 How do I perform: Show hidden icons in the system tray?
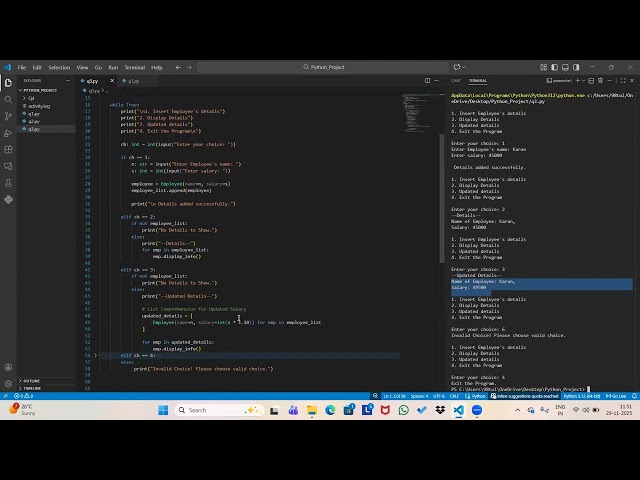coord(518,410)
